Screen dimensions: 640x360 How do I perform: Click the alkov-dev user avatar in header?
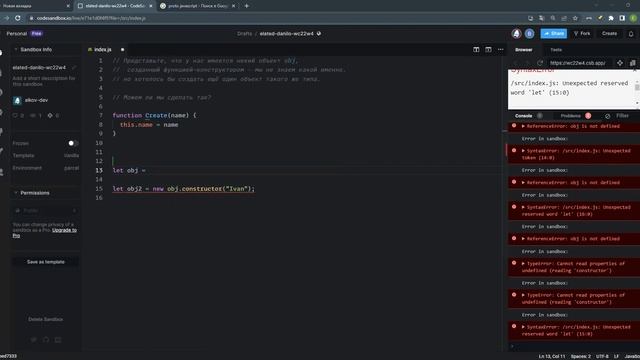516,34
